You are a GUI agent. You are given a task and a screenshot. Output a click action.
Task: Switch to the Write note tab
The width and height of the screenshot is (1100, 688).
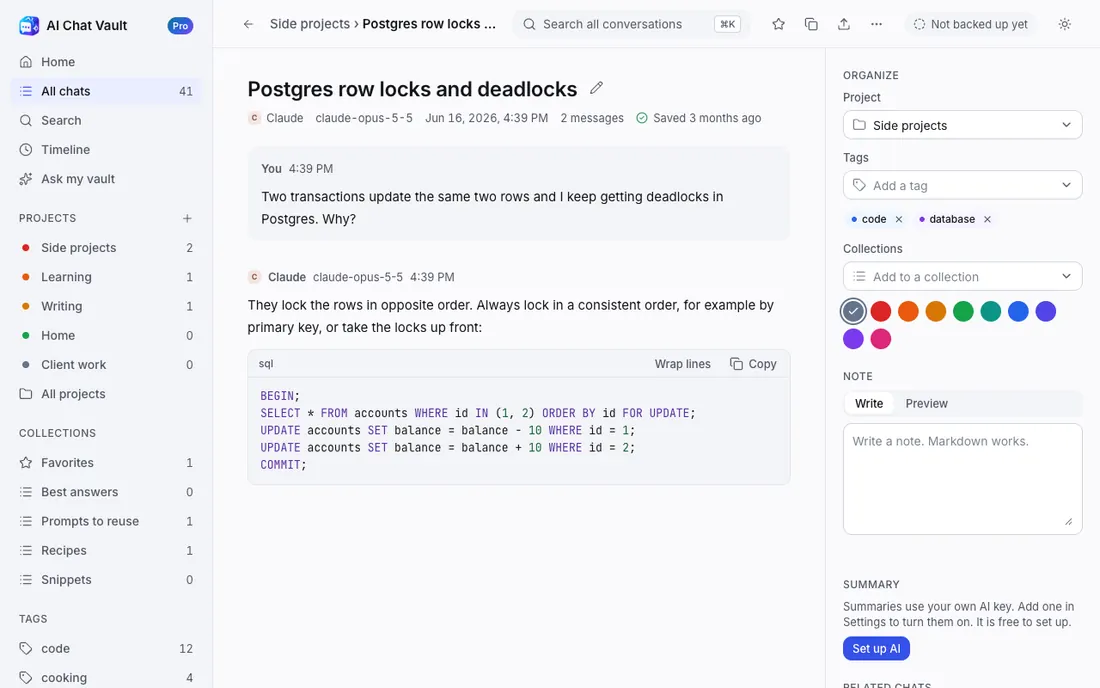pos(868,403)
